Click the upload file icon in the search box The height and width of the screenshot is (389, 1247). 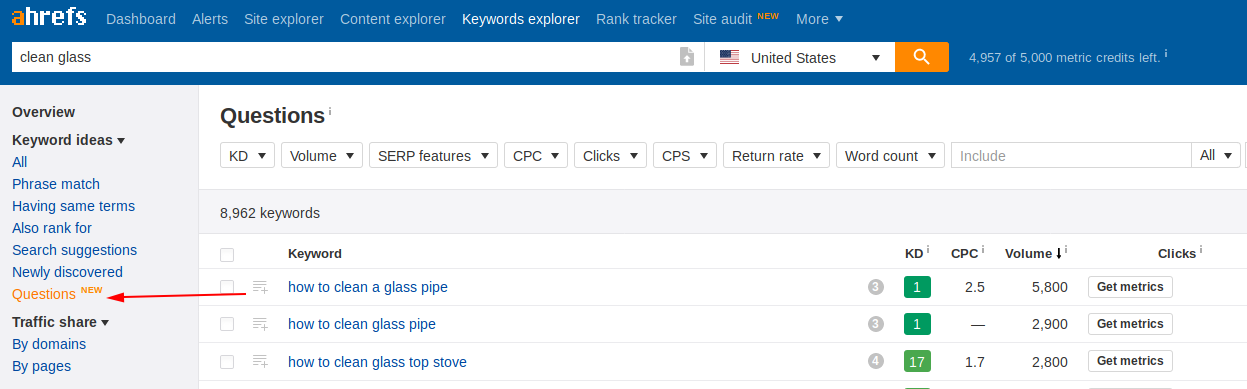[687, 57]
